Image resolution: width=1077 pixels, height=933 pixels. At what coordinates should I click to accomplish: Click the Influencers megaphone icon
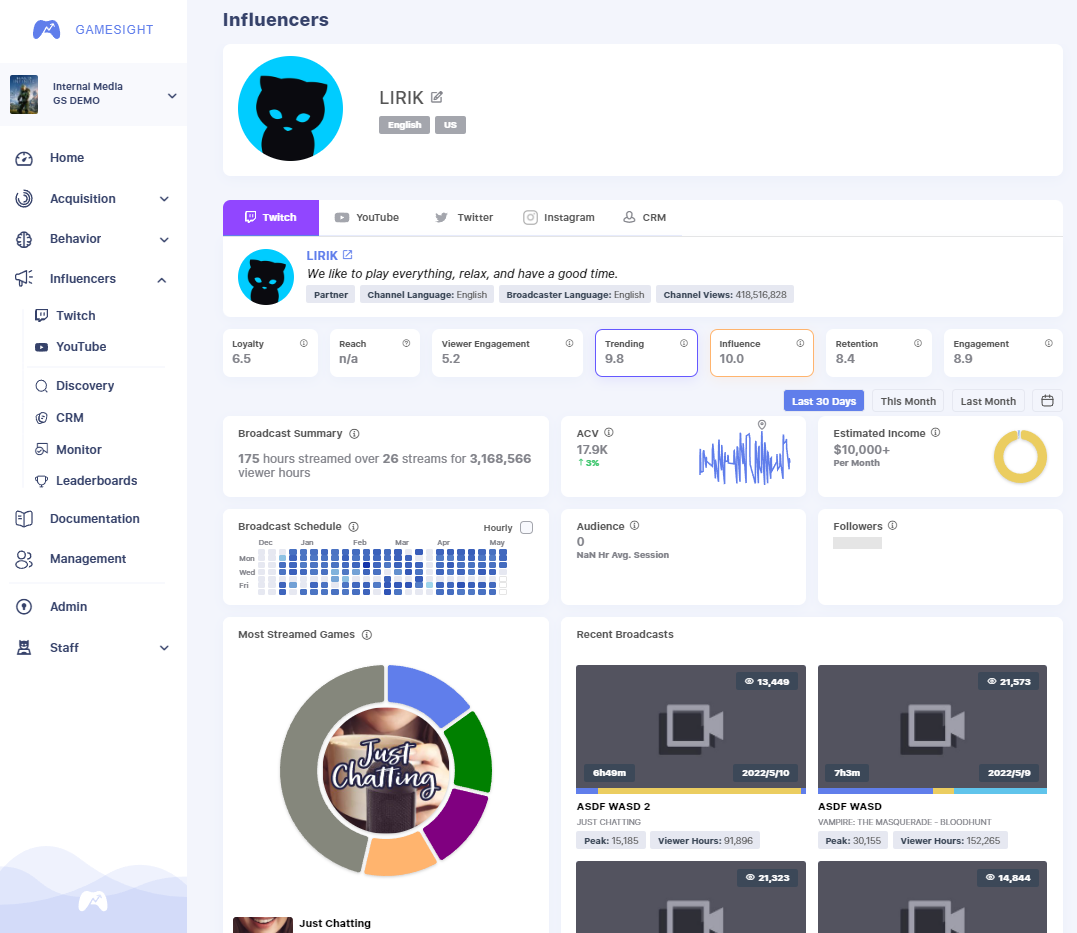click(24, 278)
